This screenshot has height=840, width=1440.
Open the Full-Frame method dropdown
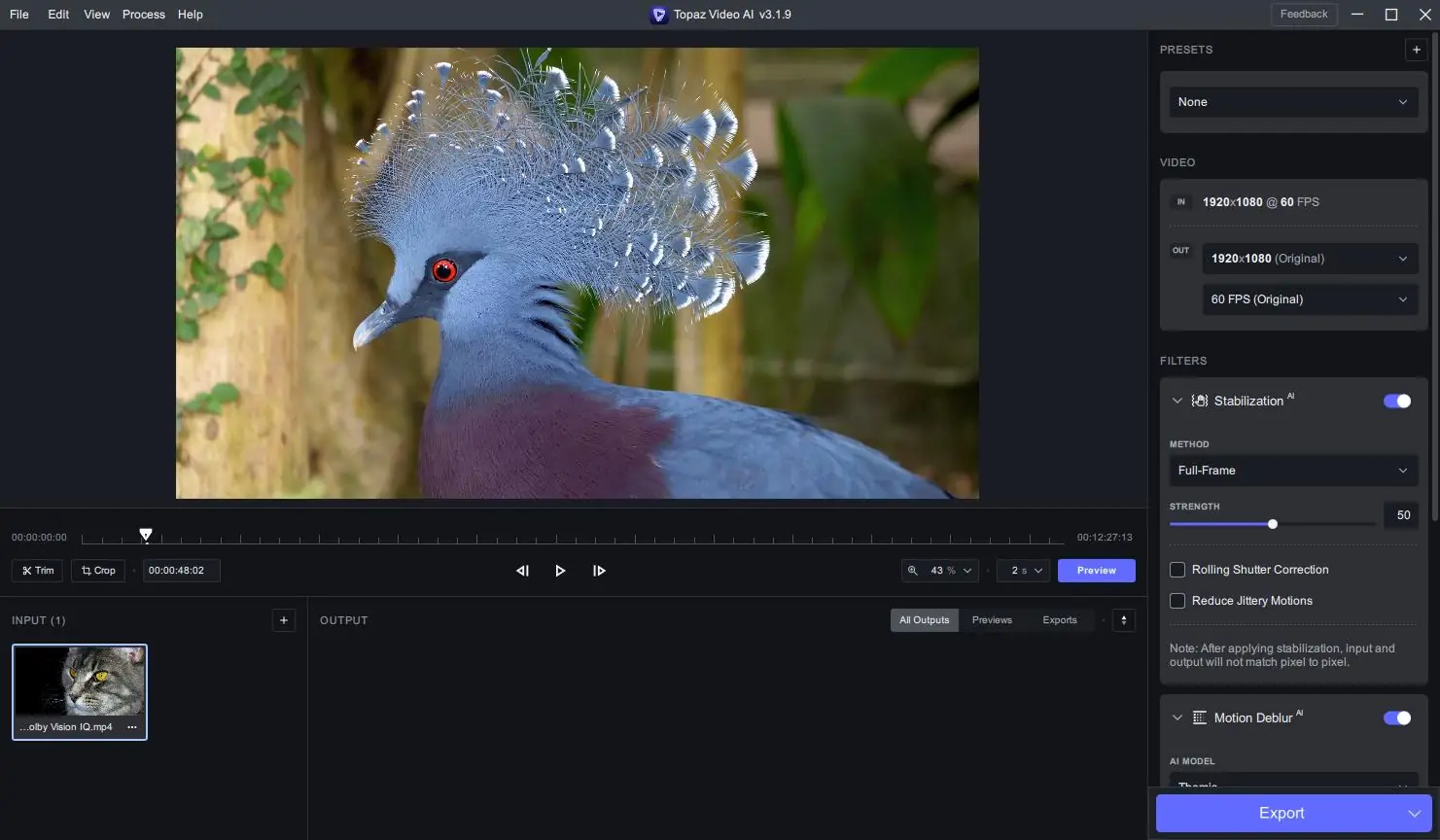(x=1293, y=471)
